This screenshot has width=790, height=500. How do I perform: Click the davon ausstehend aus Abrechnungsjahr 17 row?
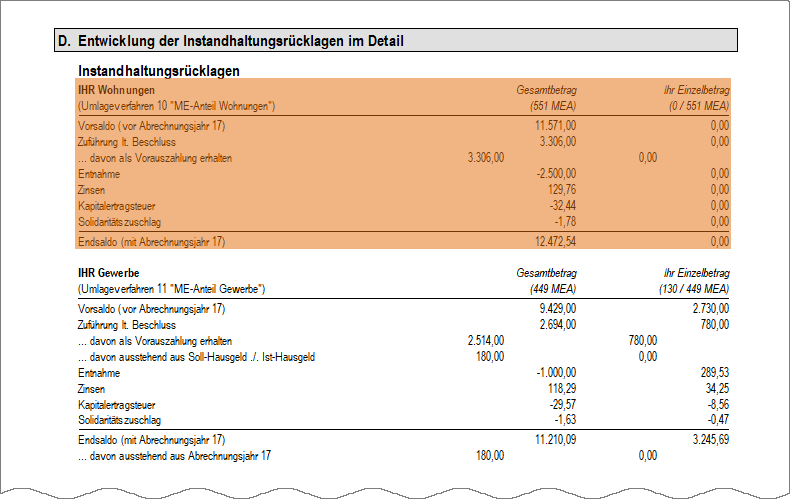pos(368,456)
